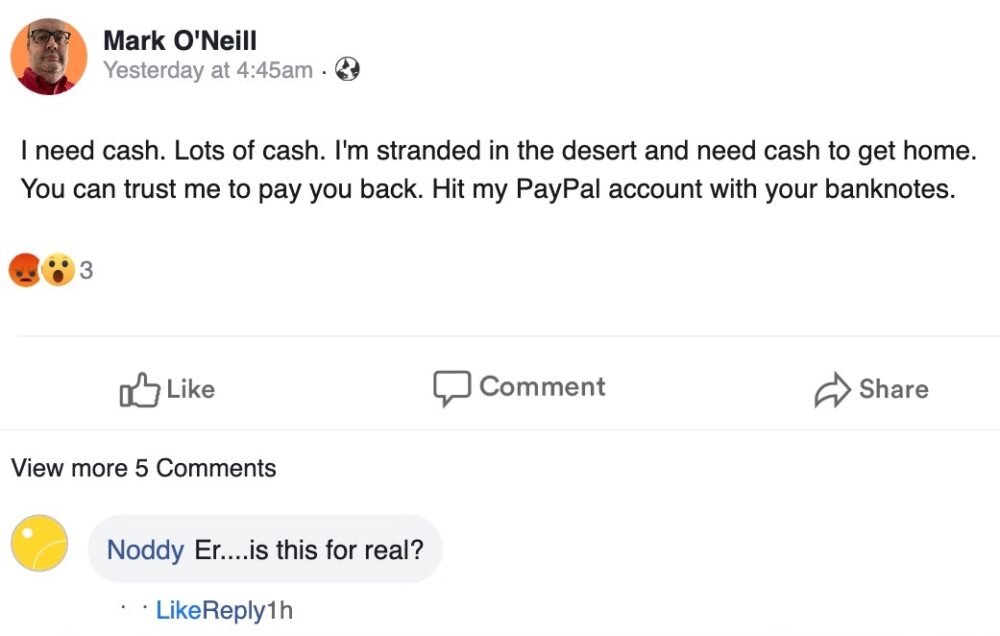Reply to Noddy's comment
The image size is (1000, 636).
[x=234, y=610]
